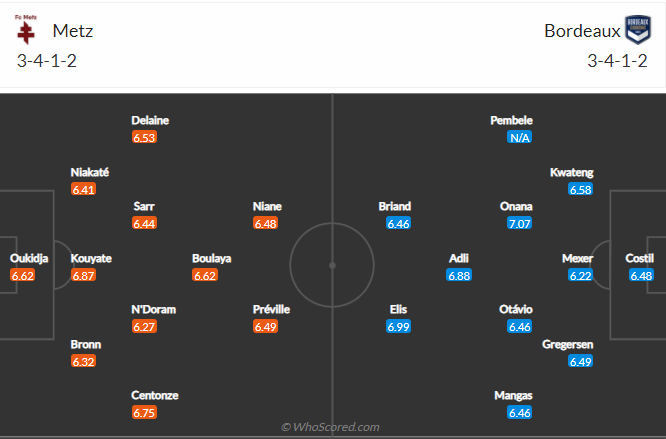Click Onana's 7.07 rating badge

tap(519, 223)
